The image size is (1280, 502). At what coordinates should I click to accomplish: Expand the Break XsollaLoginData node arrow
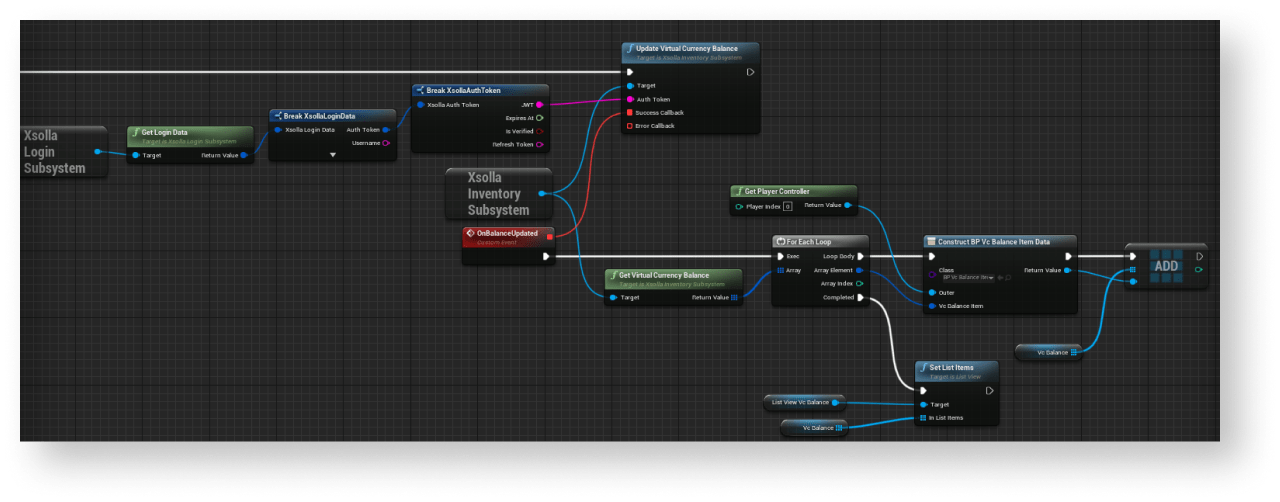click(333, 156)
